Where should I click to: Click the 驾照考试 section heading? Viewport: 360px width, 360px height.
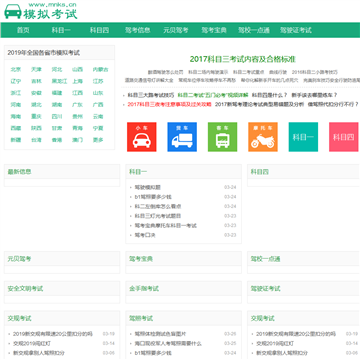click(141, 318)
